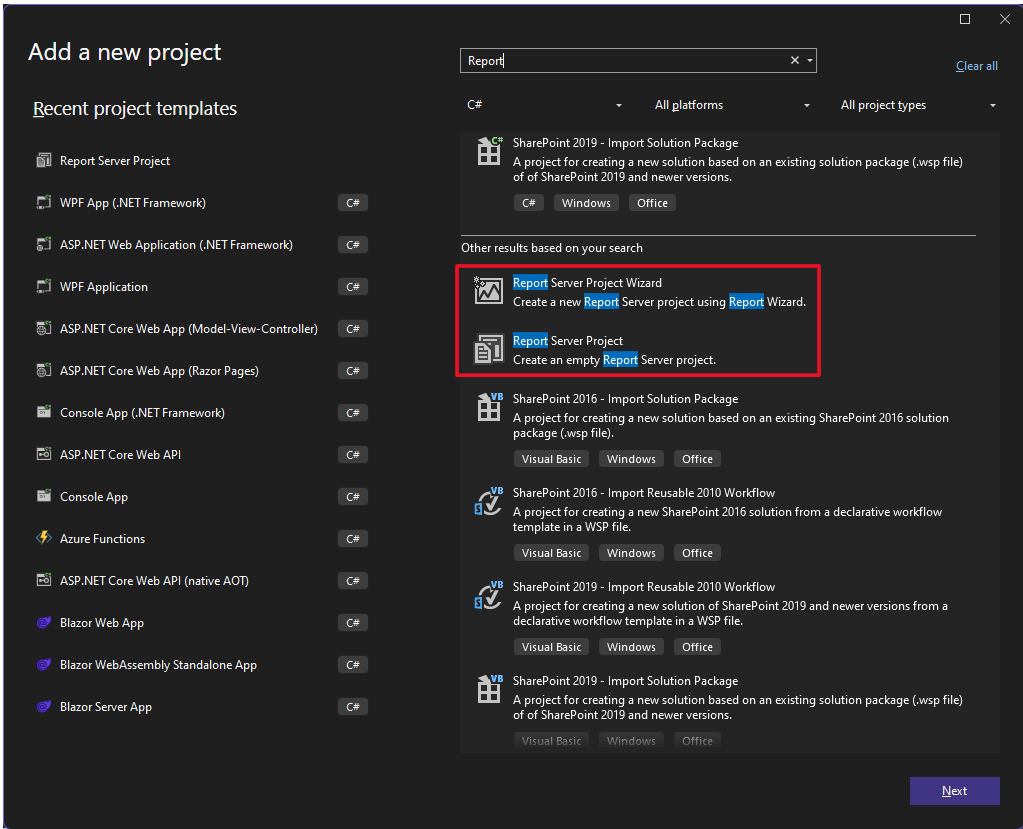
Task: Click the Clear all link
Action: (x=976, y=66)
